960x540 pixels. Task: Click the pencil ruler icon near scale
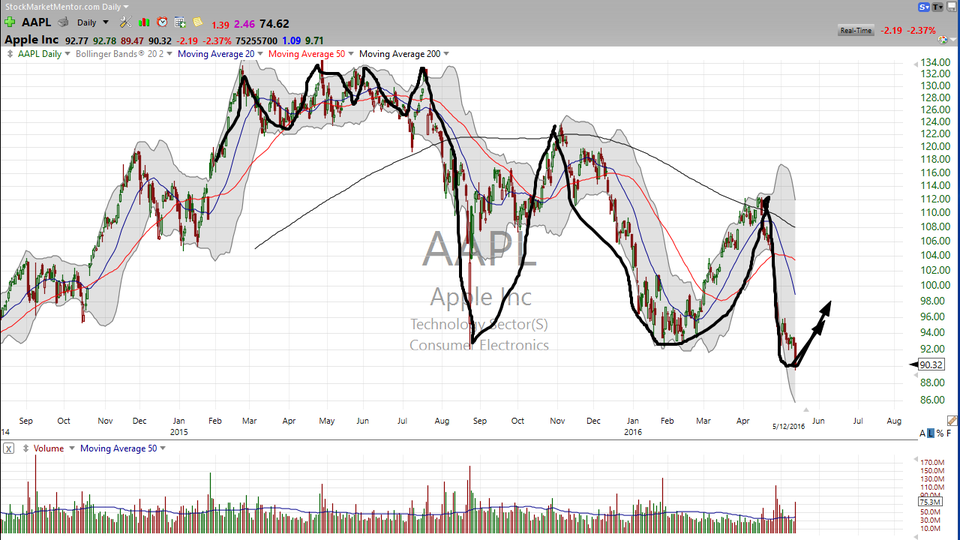(951, 421)
